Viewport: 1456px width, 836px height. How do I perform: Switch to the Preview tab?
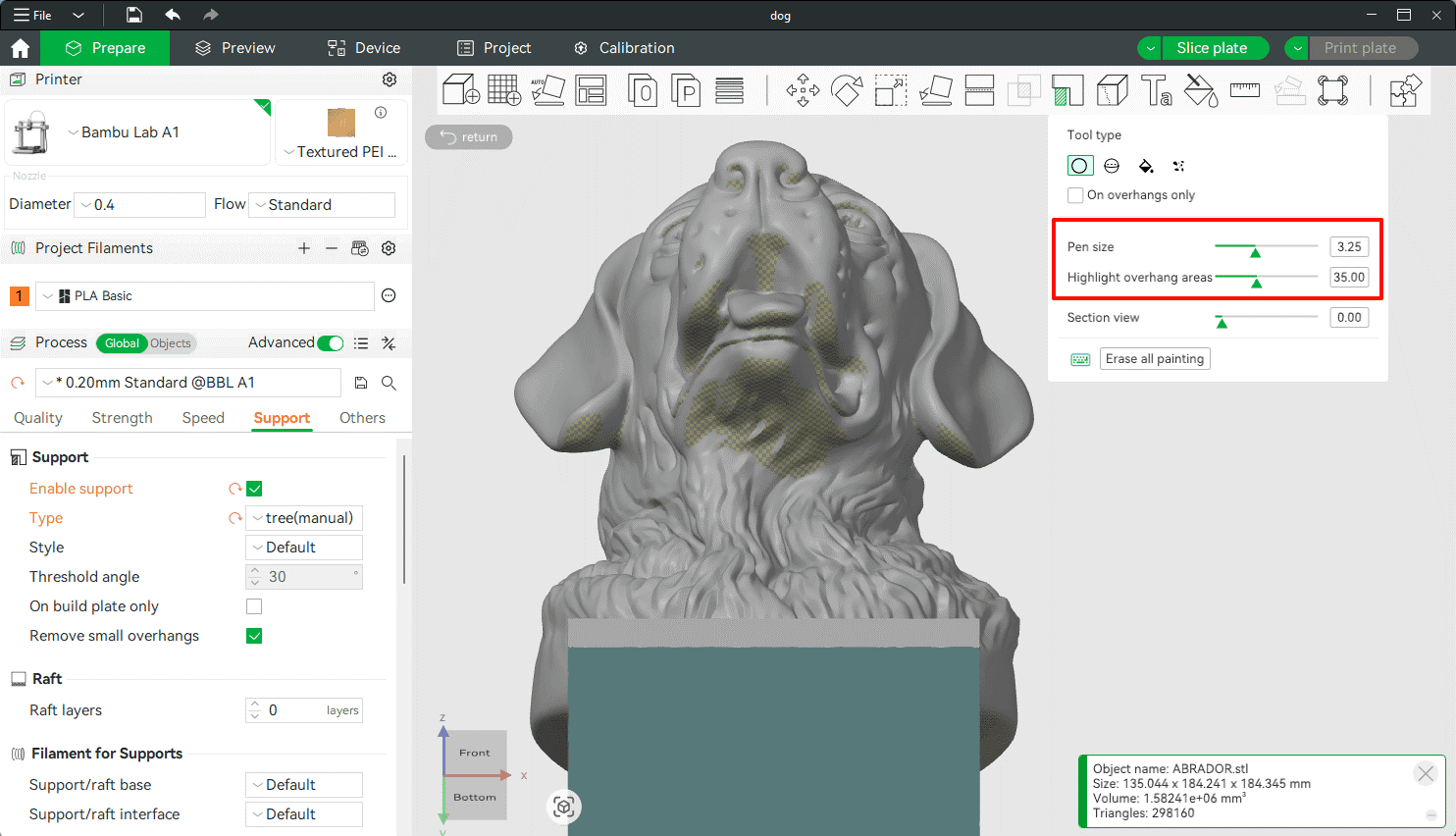click(x=235, y=48)
